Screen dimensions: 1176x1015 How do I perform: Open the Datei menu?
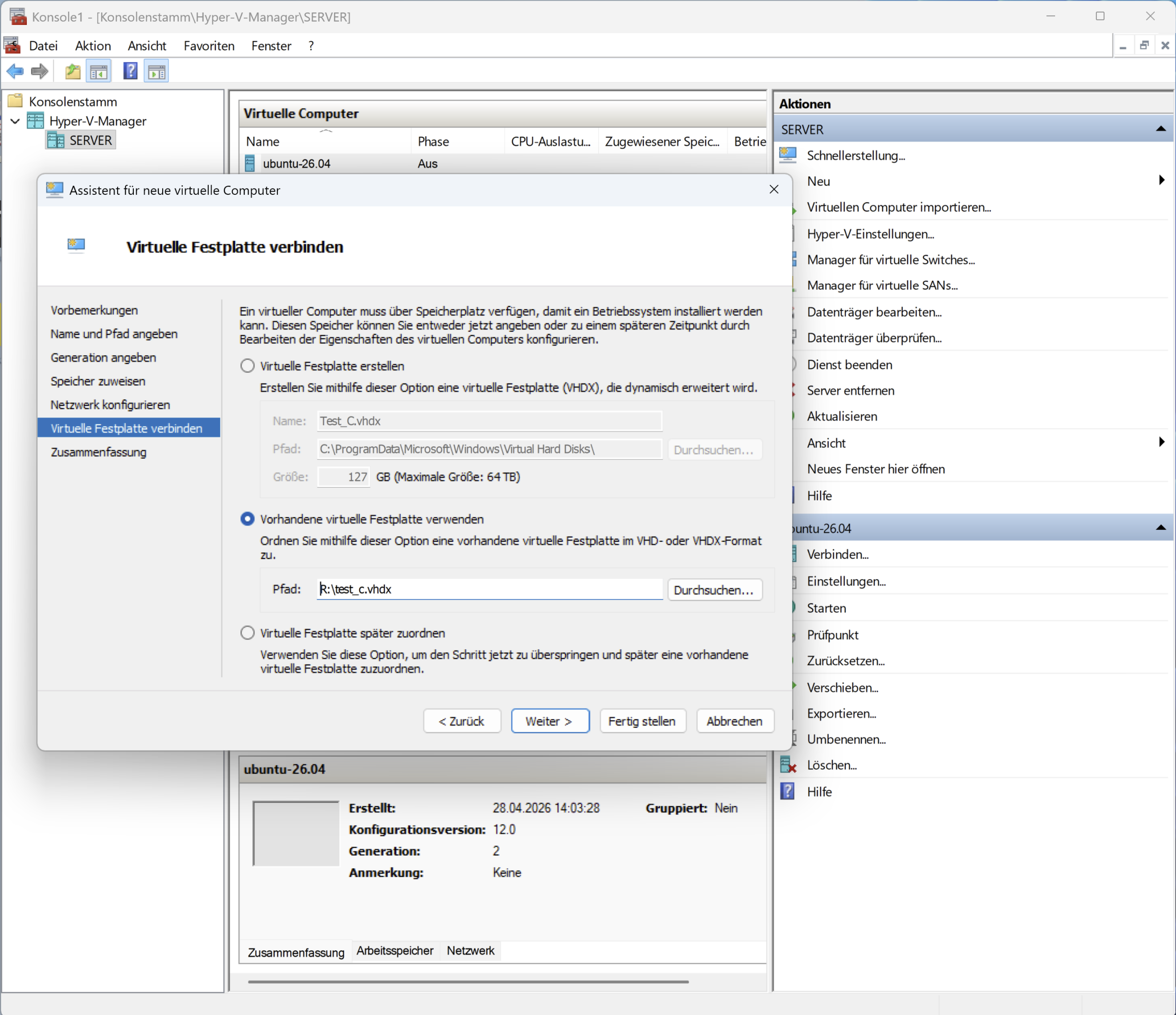43,46
